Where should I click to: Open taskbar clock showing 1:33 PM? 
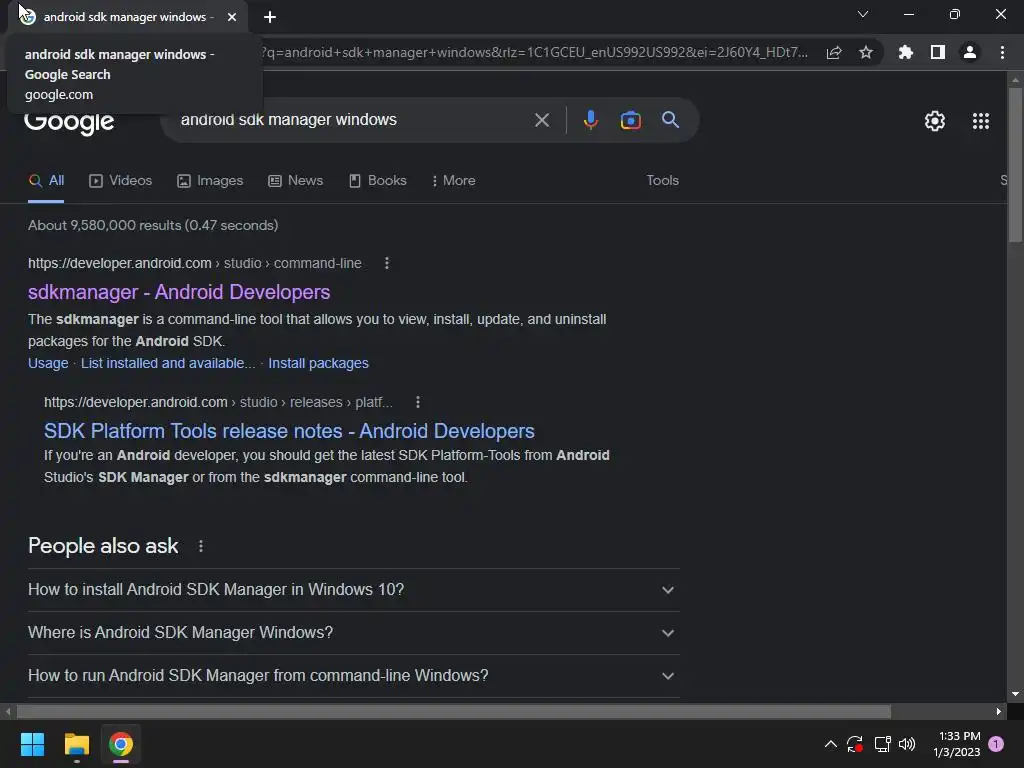tap(957, 744)
